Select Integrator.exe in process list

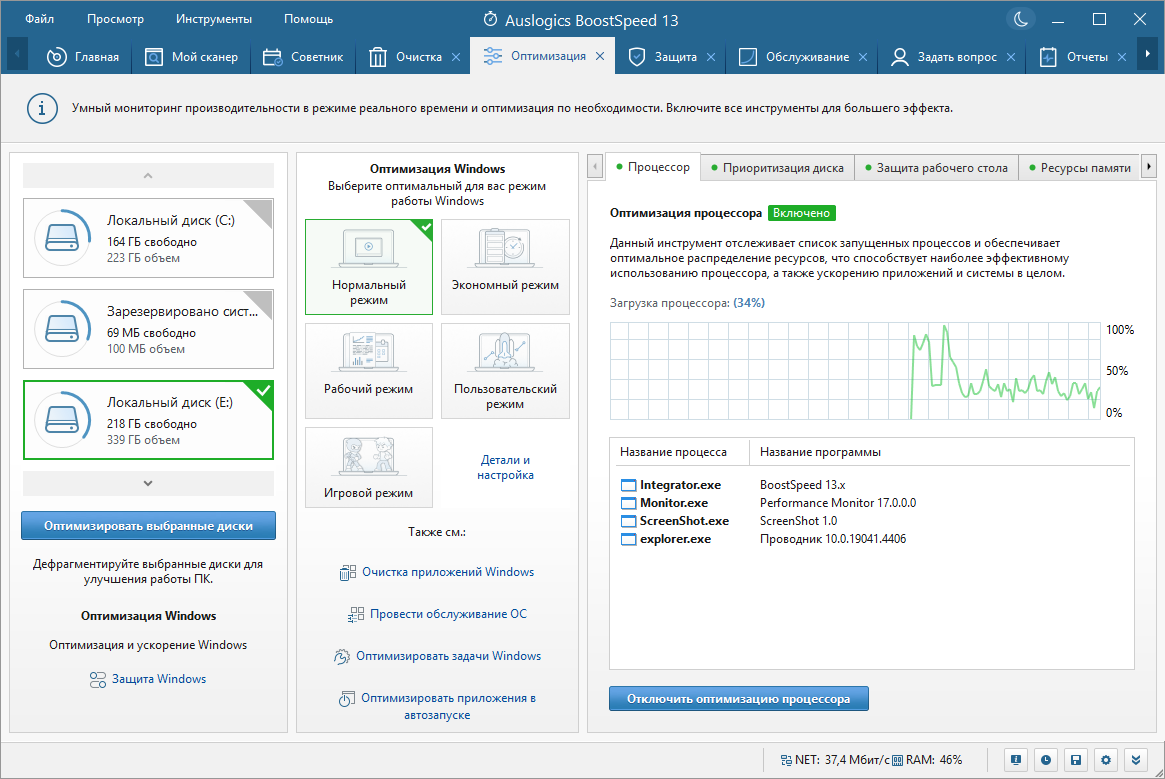click(680, 485)
